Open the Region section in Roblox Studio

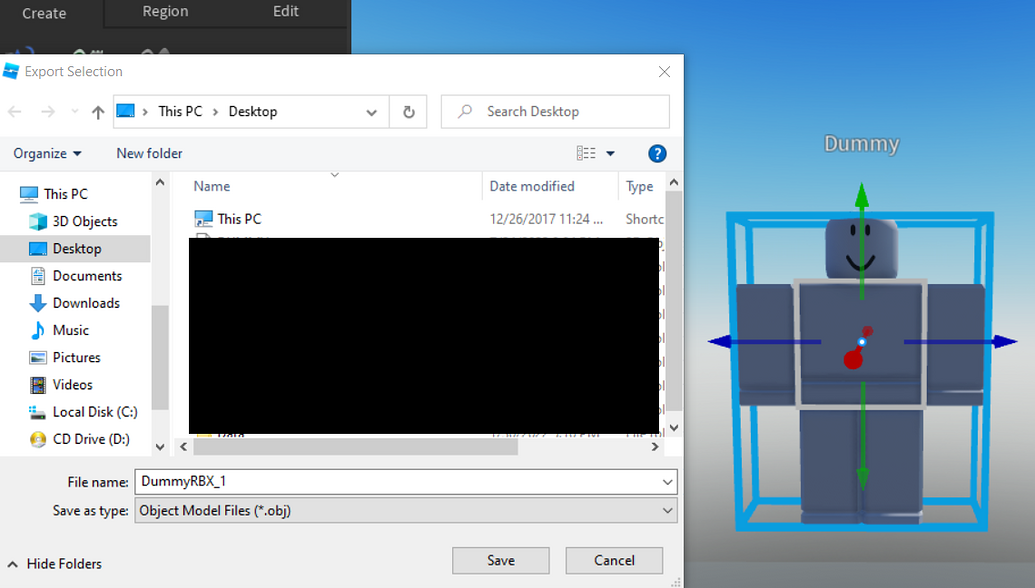point(165,11)
